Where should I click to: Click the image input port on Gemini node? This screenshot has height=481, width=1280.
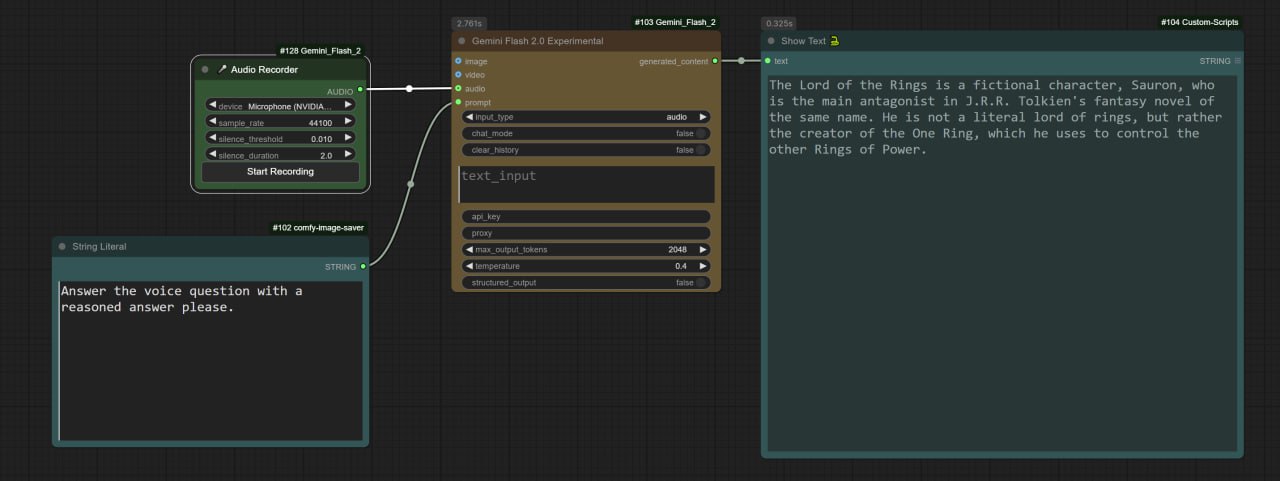(458, 61)
